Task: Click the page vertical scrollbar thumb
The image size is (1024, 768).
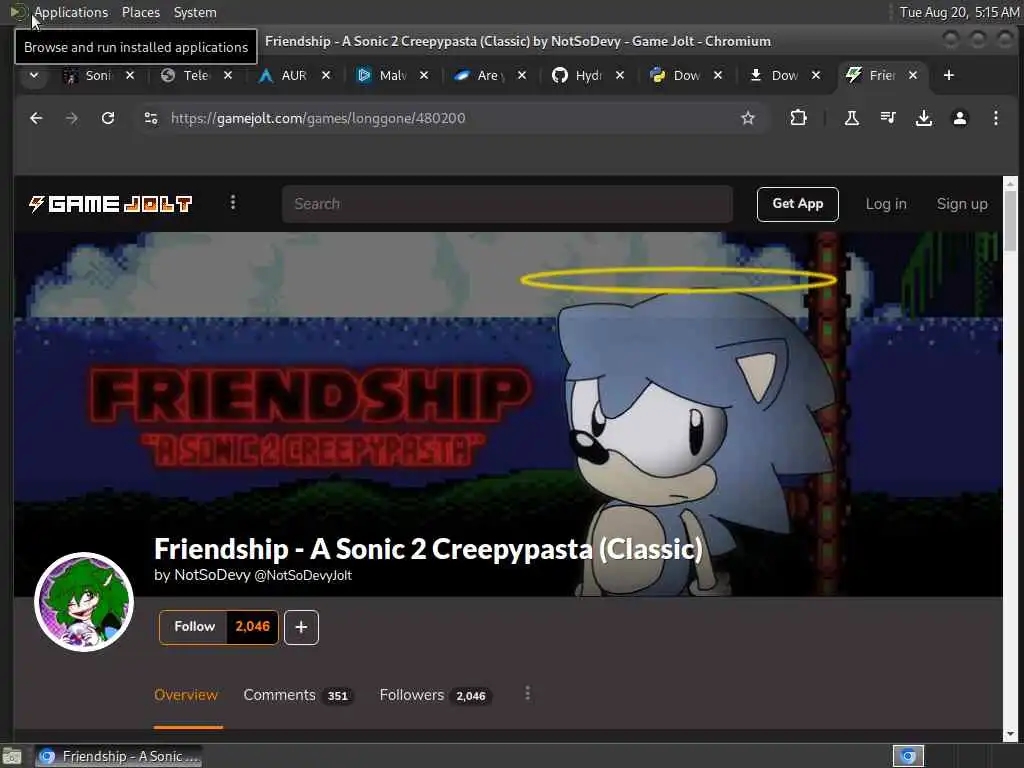Action: pos(1010,221)
